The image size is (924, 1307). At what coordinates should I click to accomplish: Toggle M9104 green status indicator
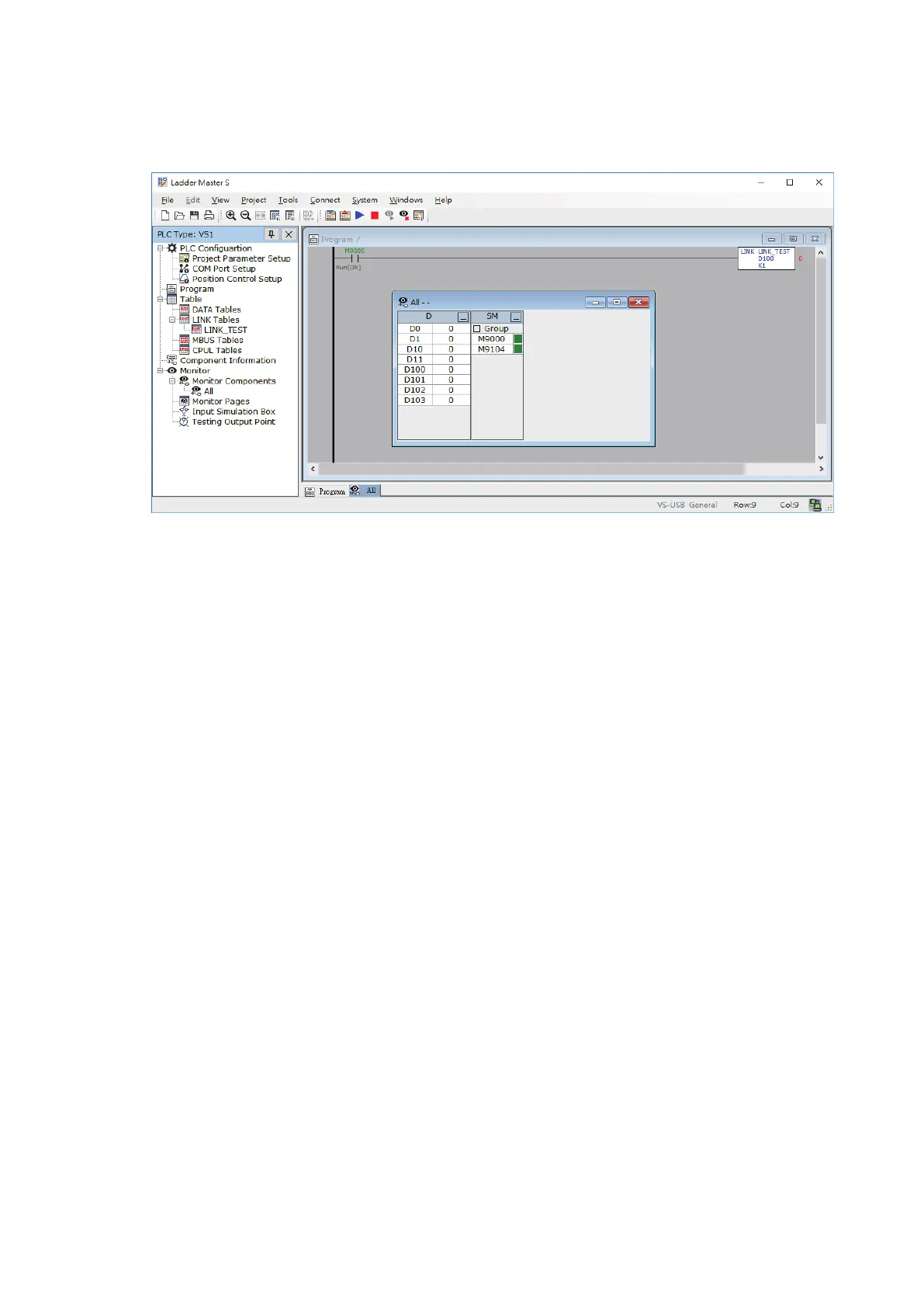click(x=518, y=349)
